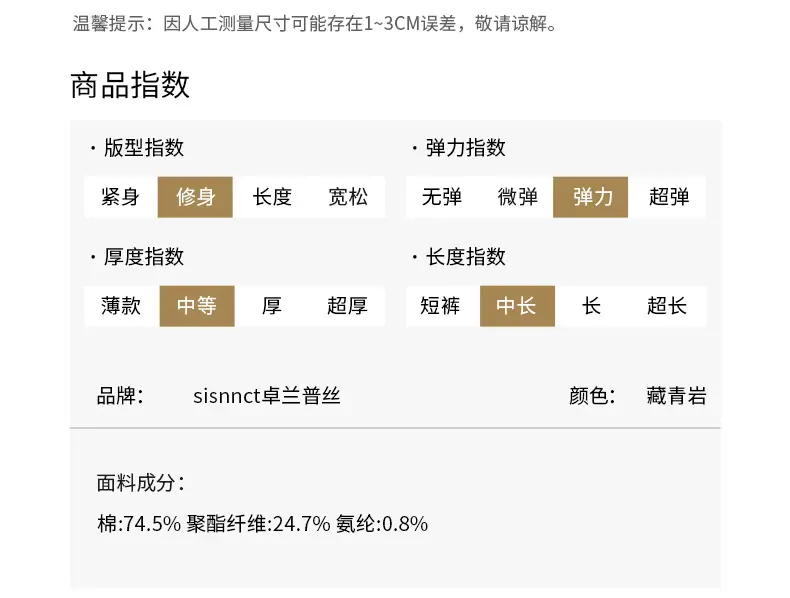Select 微弹 elasticity option
790x598 pixels.
(x=517, y=197)
